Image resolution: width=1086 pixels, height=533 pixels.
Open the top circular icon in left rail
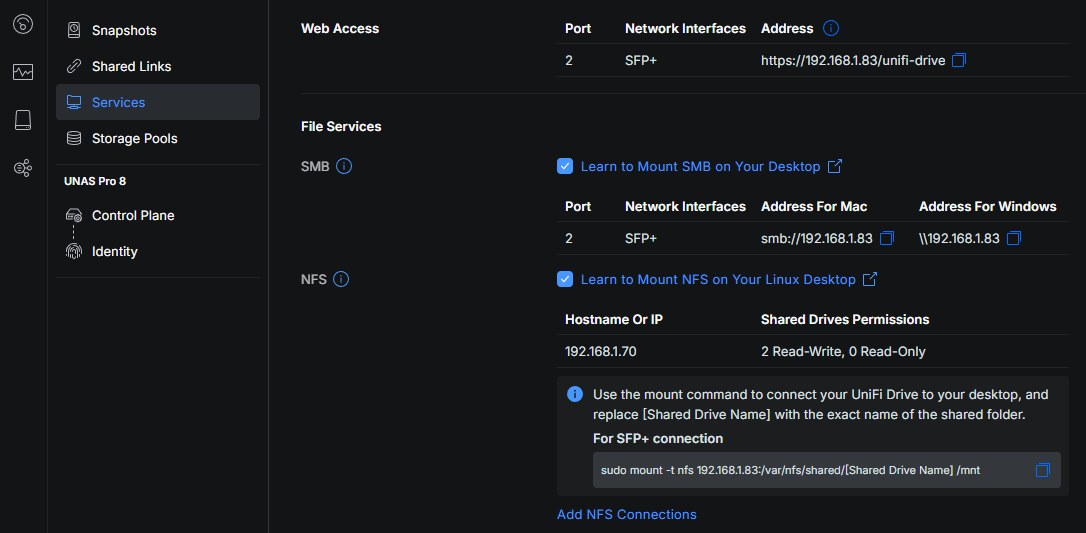click(x=23, y=24)
